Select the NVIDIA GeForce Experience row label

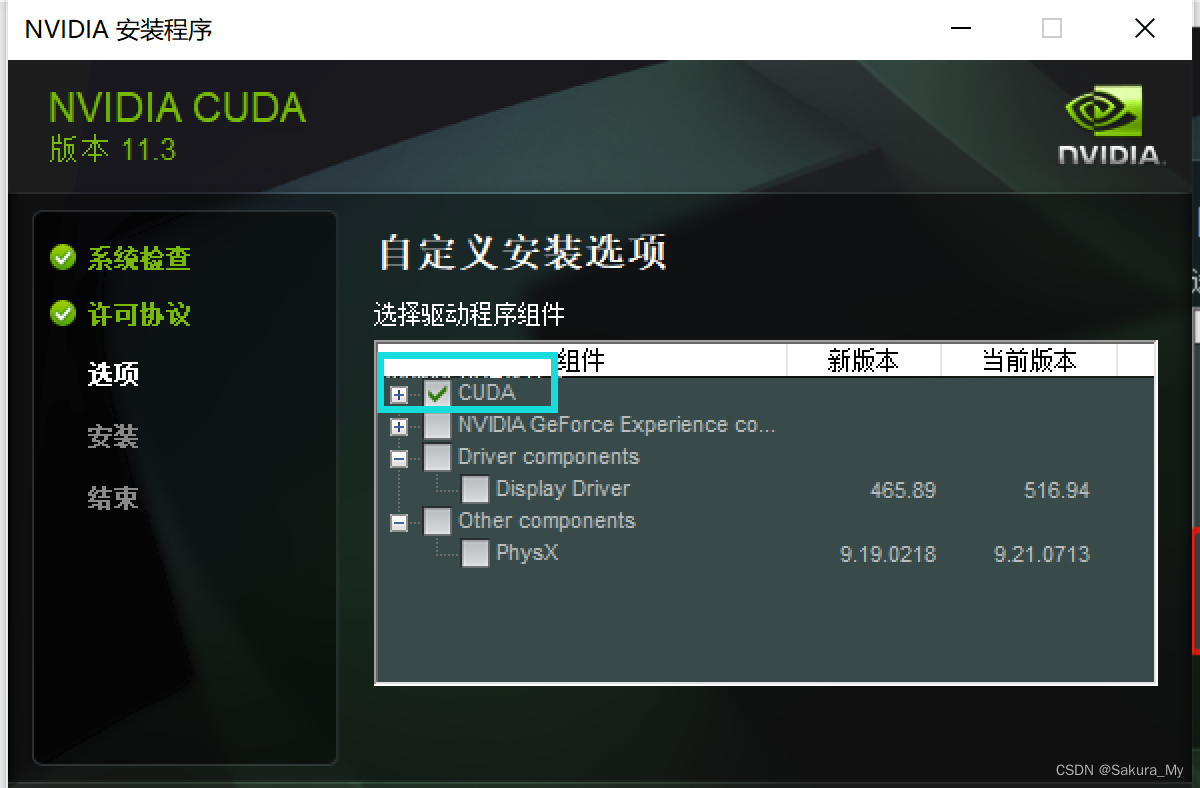(x=616, y=425)
